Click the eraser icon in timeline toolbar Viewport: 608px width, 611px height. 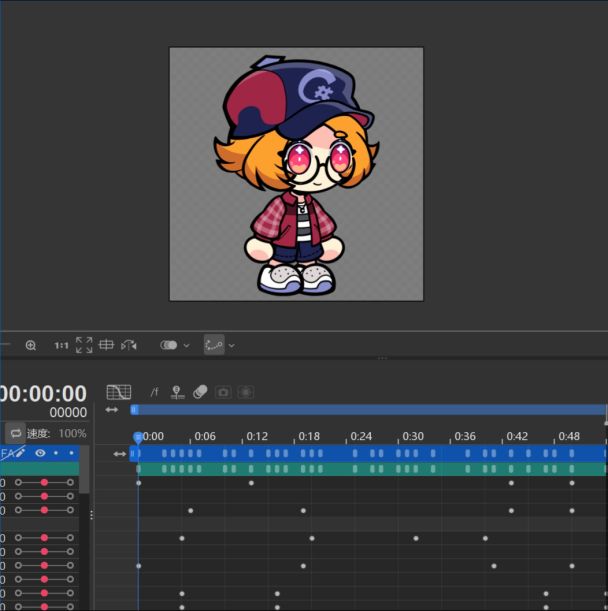[x=199, y=392]
